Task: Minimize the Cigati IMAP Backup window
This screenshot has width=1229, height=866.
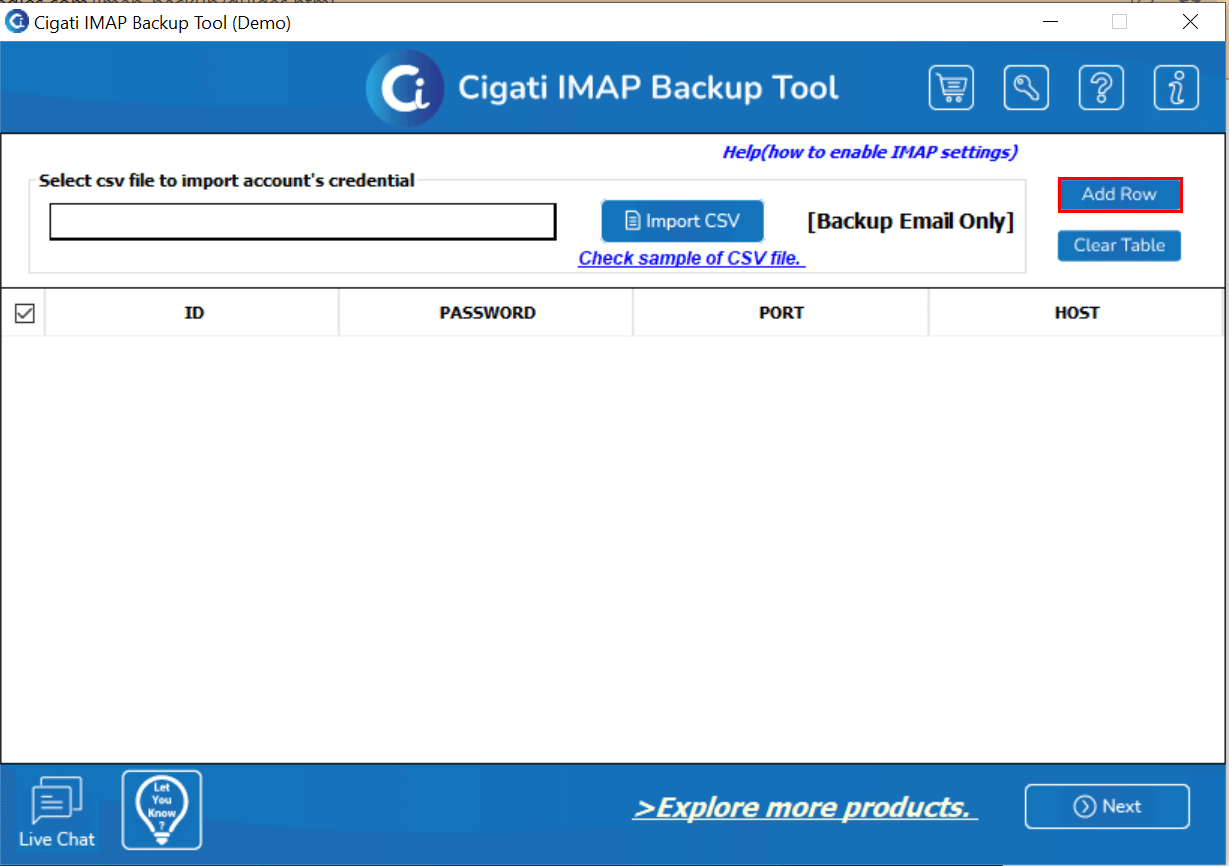Action: point(1050,21)
